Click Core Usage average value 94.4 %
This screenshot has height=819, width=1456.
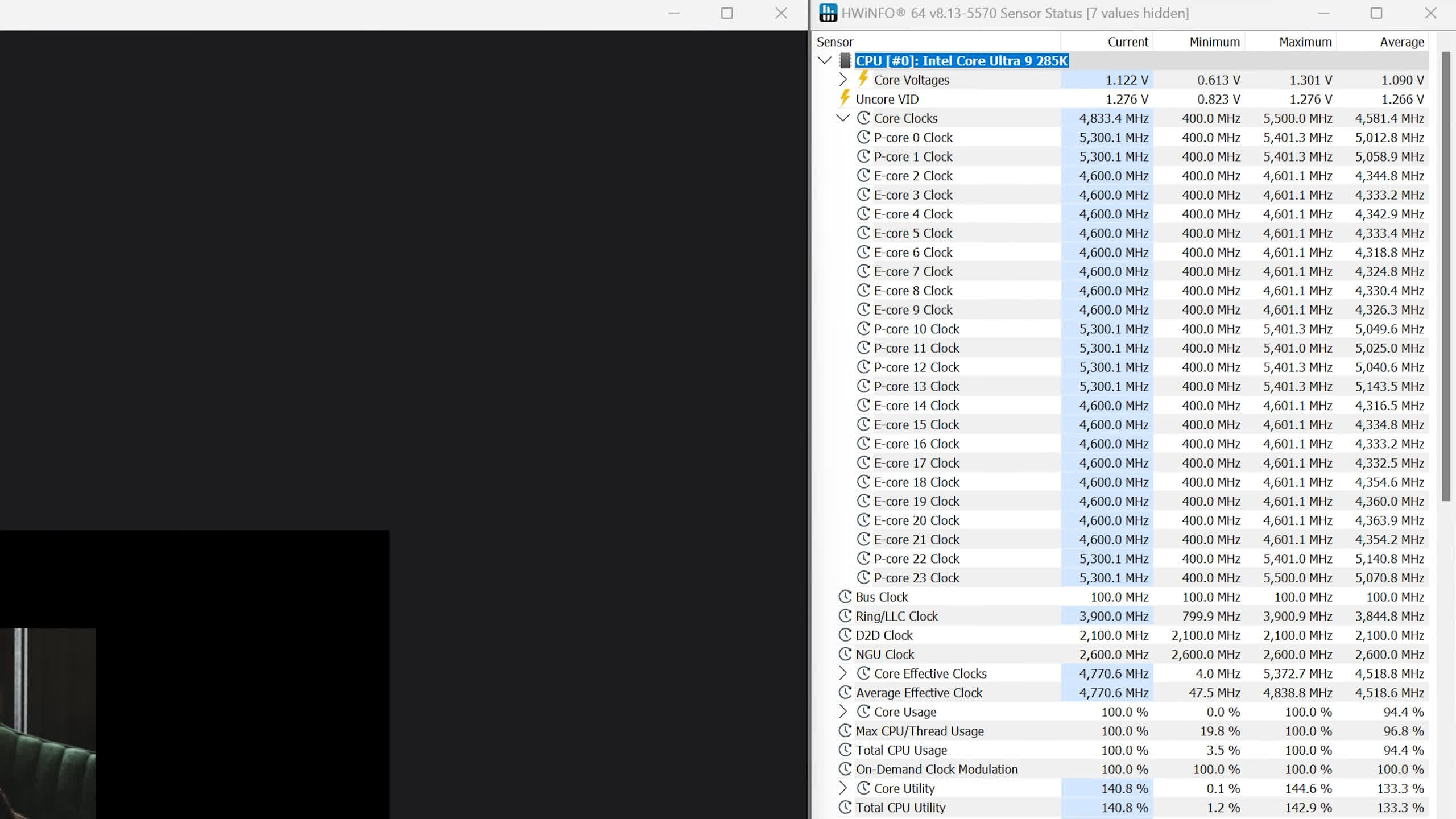click(1404, 712)
